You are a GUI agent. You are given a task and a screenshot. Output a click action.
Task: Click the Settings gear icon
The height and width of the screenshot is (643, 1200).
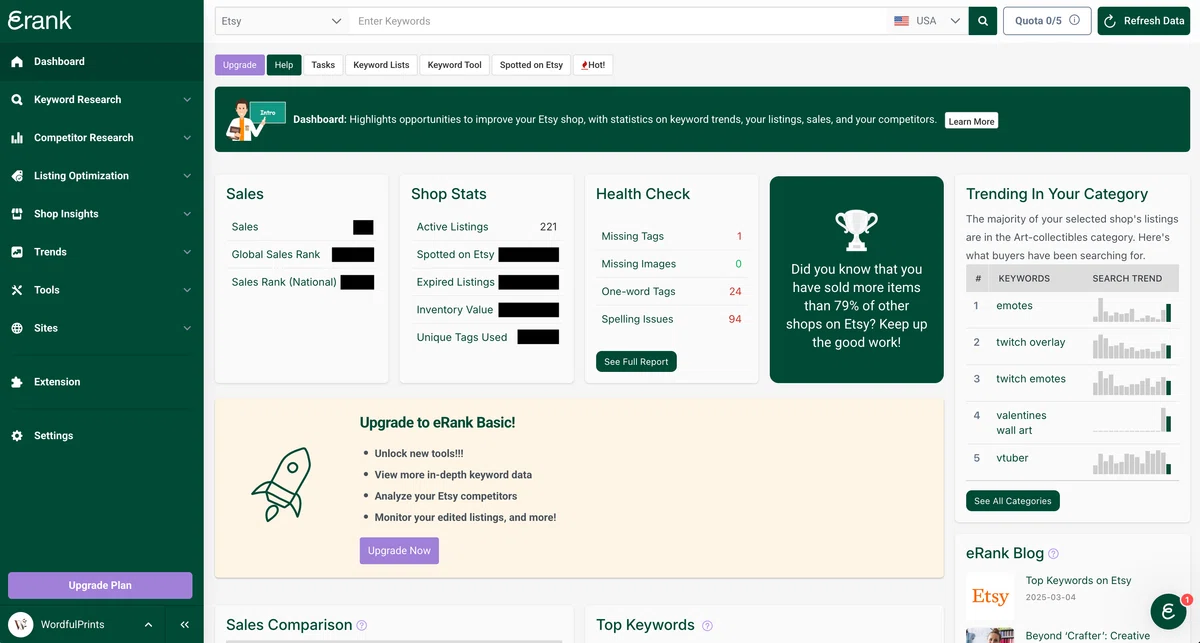pos(16,436)
